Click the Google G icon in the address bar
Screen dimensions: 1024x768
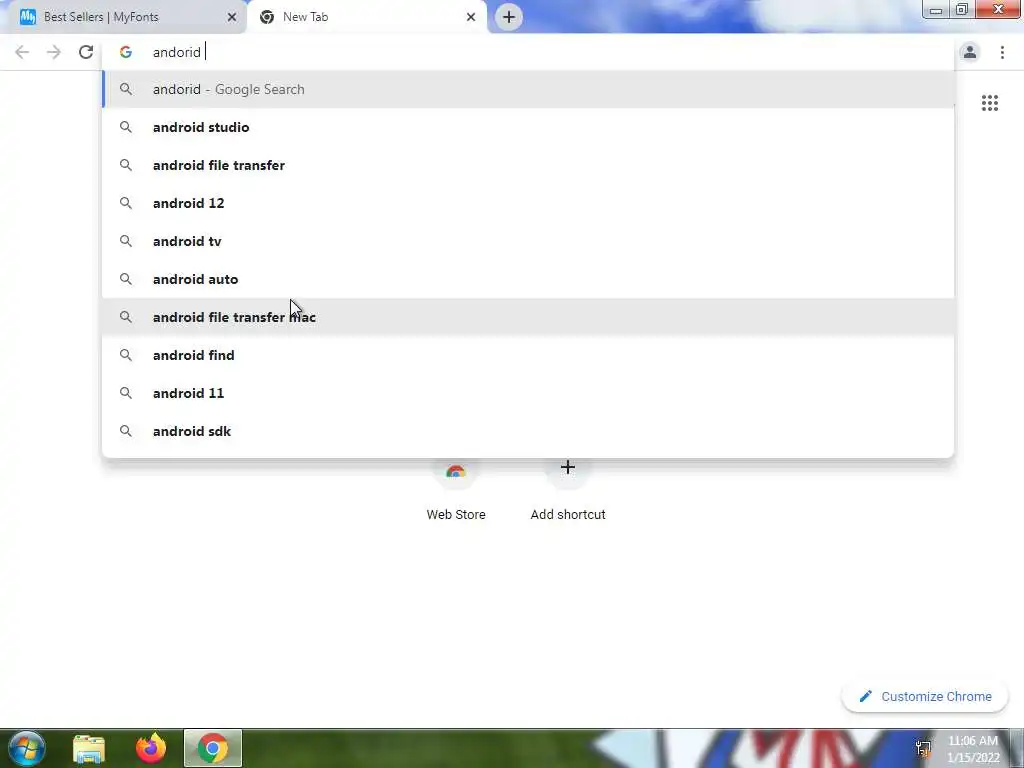click(126, 52)
